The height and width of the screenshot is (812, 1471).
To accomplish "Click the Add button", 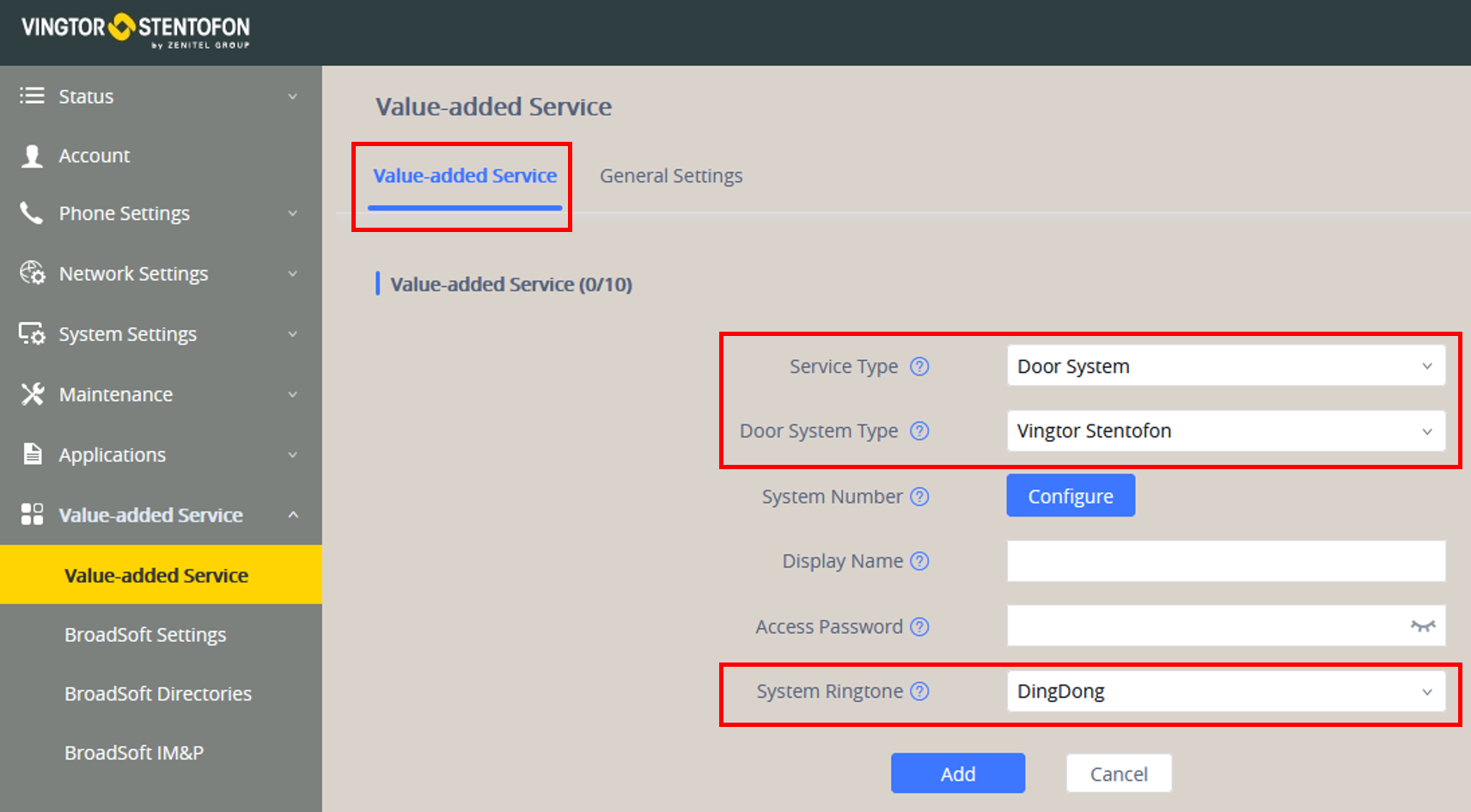I will point(957,774).
